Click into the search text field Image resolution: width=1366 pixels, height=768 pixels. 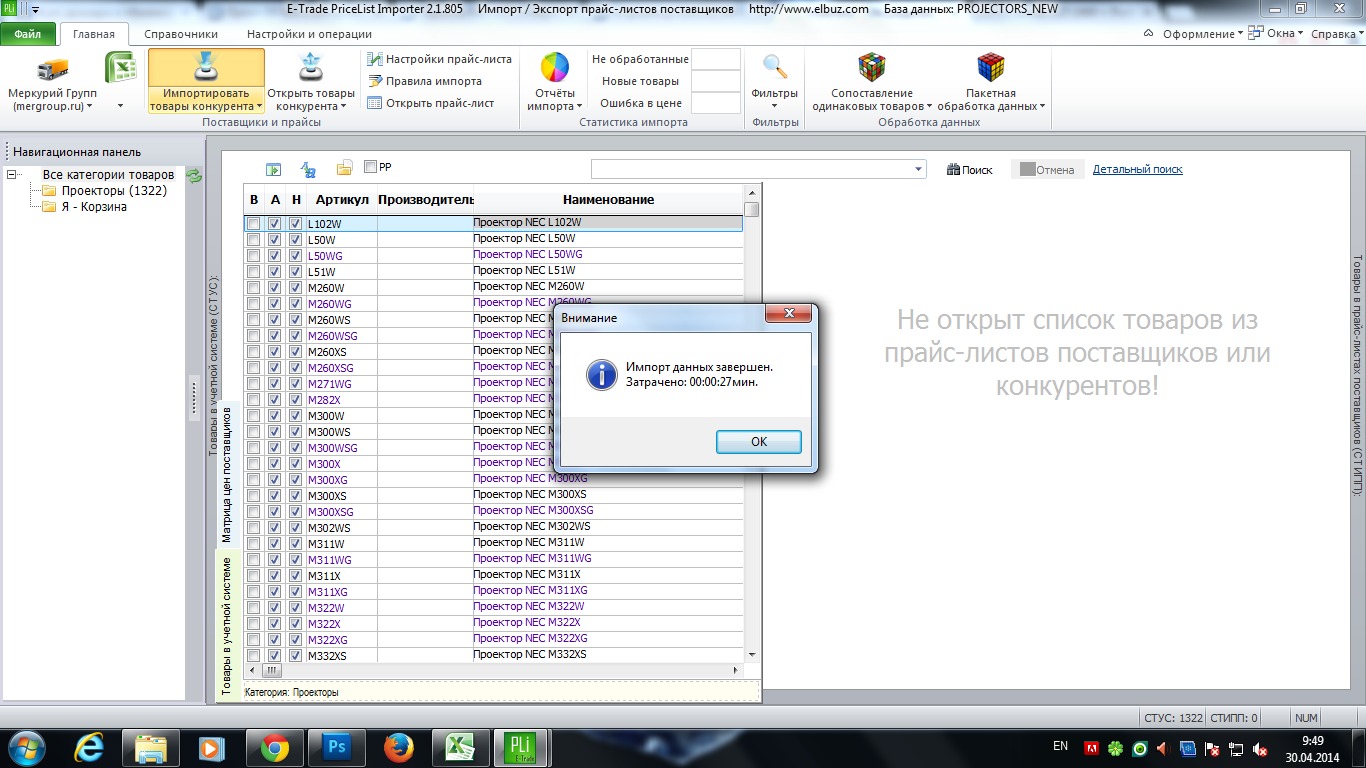click(752, 170)
